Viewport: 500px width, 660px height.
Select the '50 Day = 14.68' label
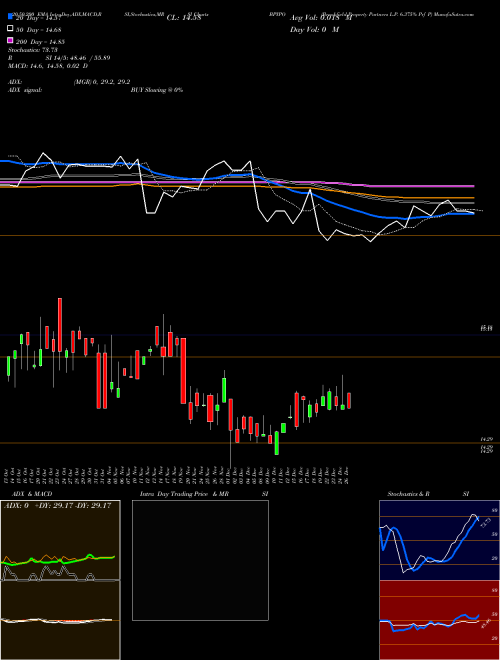(39, 29)
